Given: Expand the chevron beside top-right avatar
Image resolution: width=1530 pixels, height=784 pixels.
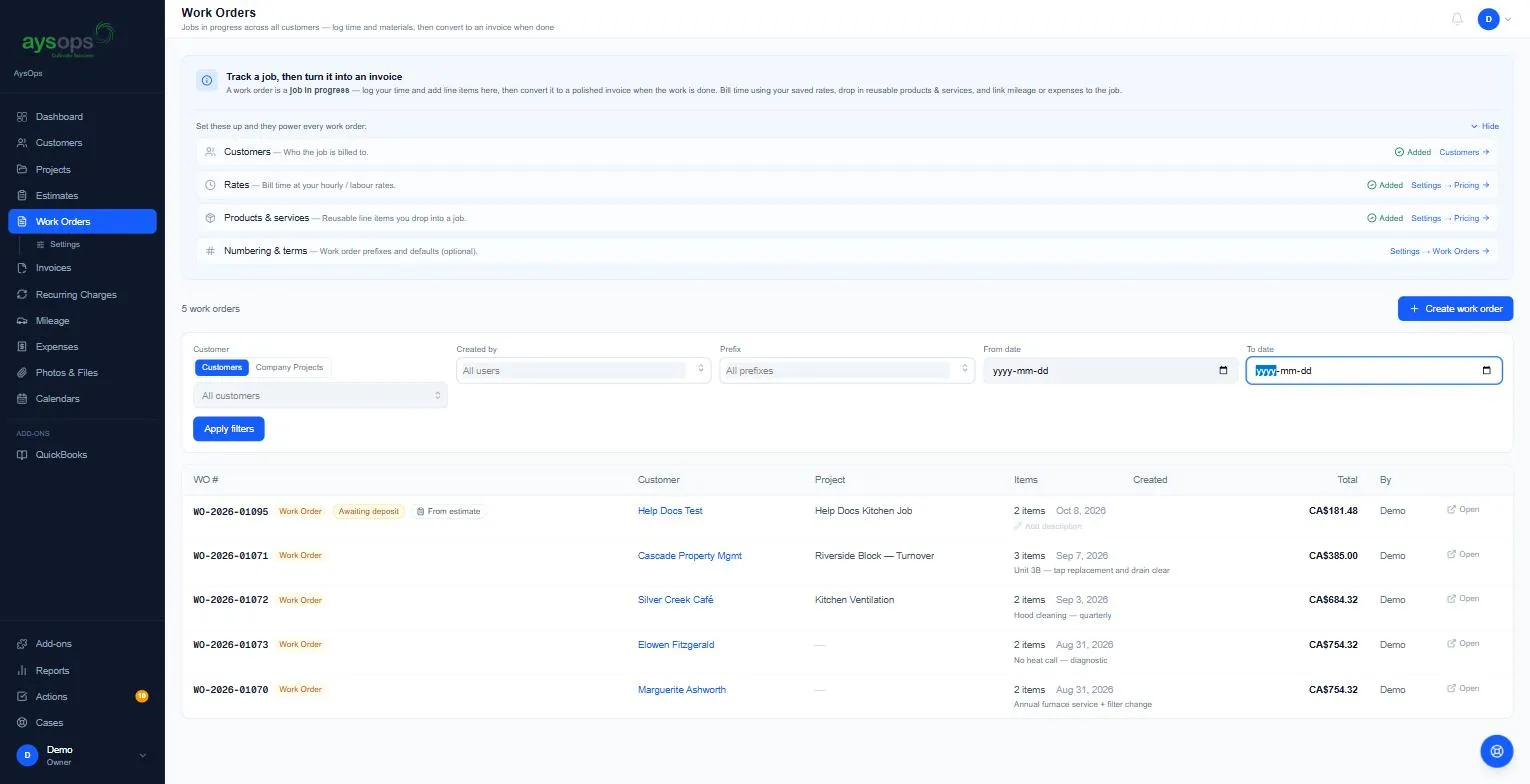Looking at the screenshot, I should click(x=1508, y=20).
